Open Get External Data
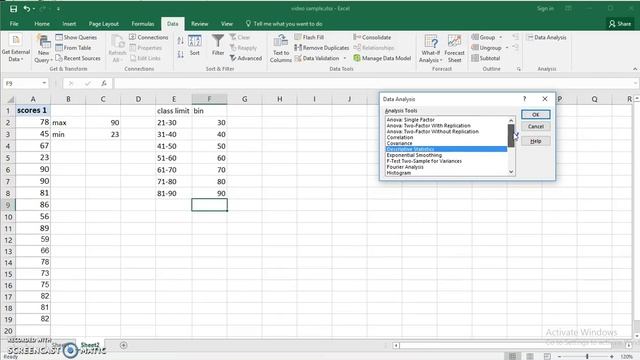 point(16,48)
